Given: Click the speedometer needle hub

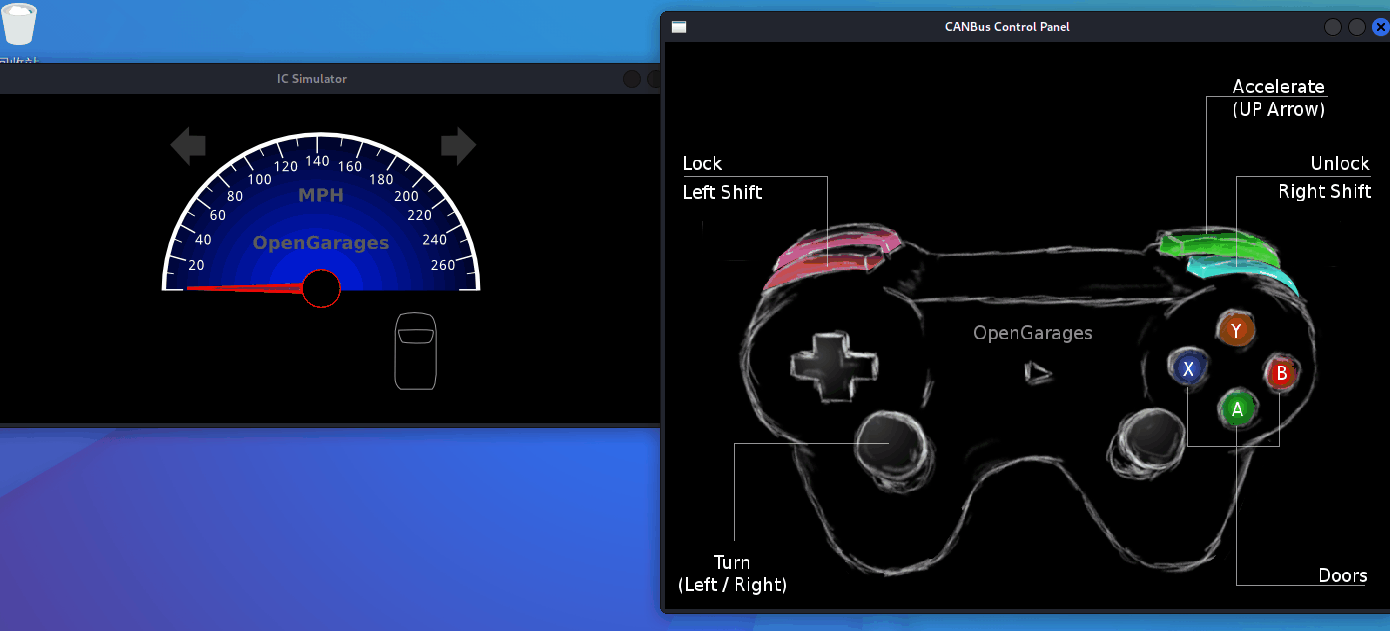Looking at the screenshot, I should pos(321,288).
